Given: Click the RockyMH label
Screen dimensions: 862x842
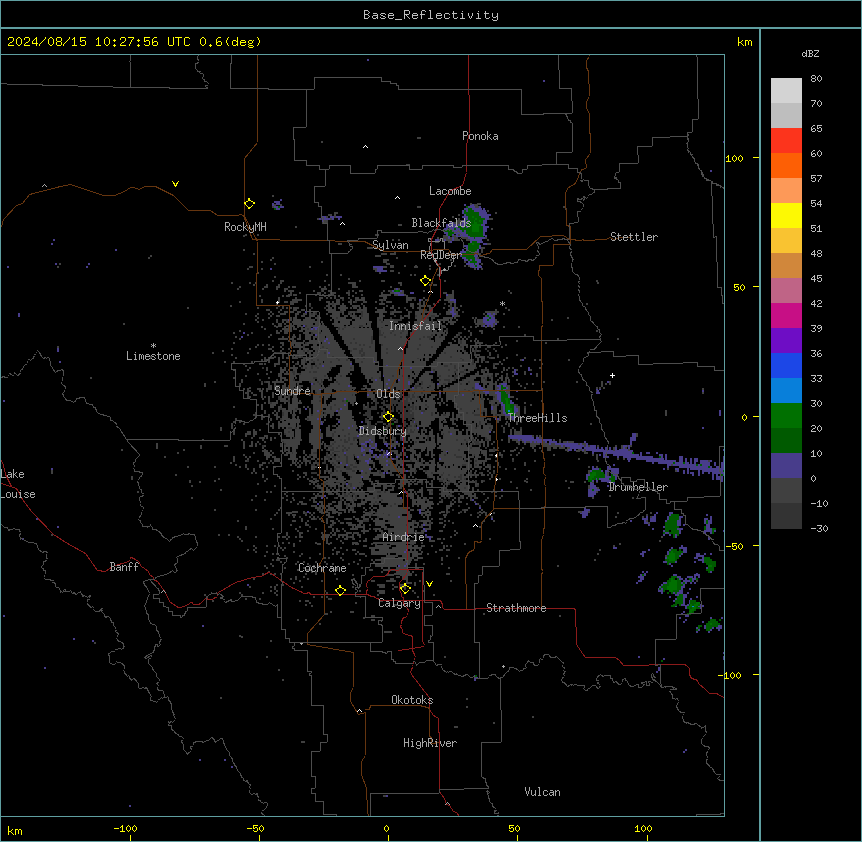Looking at the screenshot, I should [245, 227].
